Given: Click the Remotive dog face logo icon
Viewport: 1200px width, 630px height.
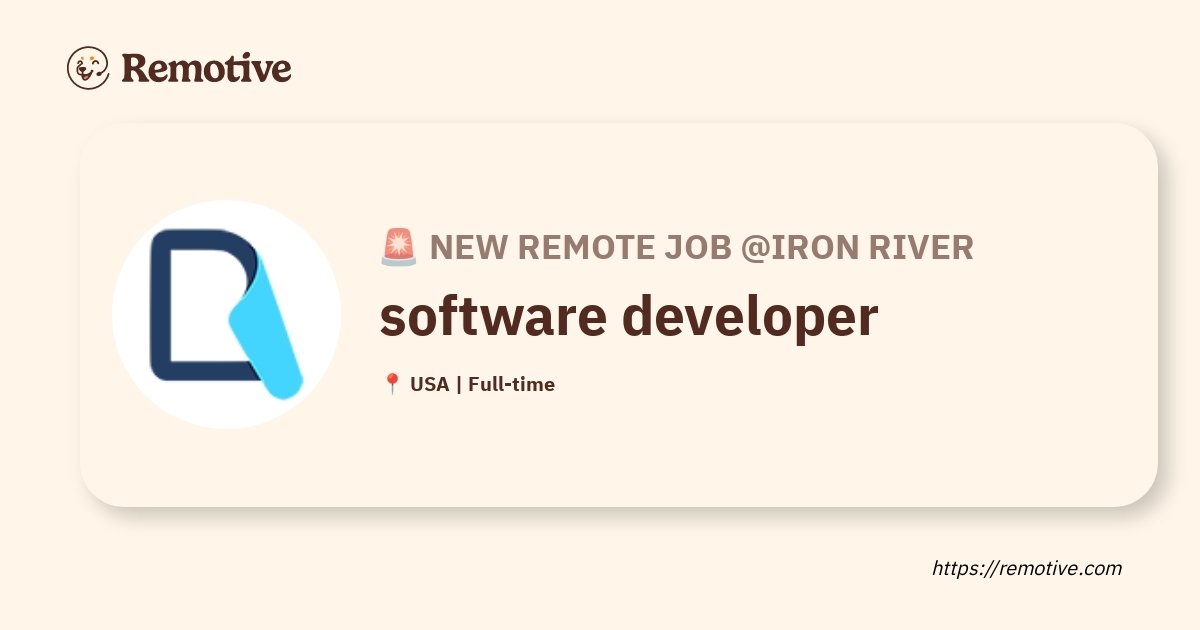Looking at the screenshot, I should click(88, 67).
